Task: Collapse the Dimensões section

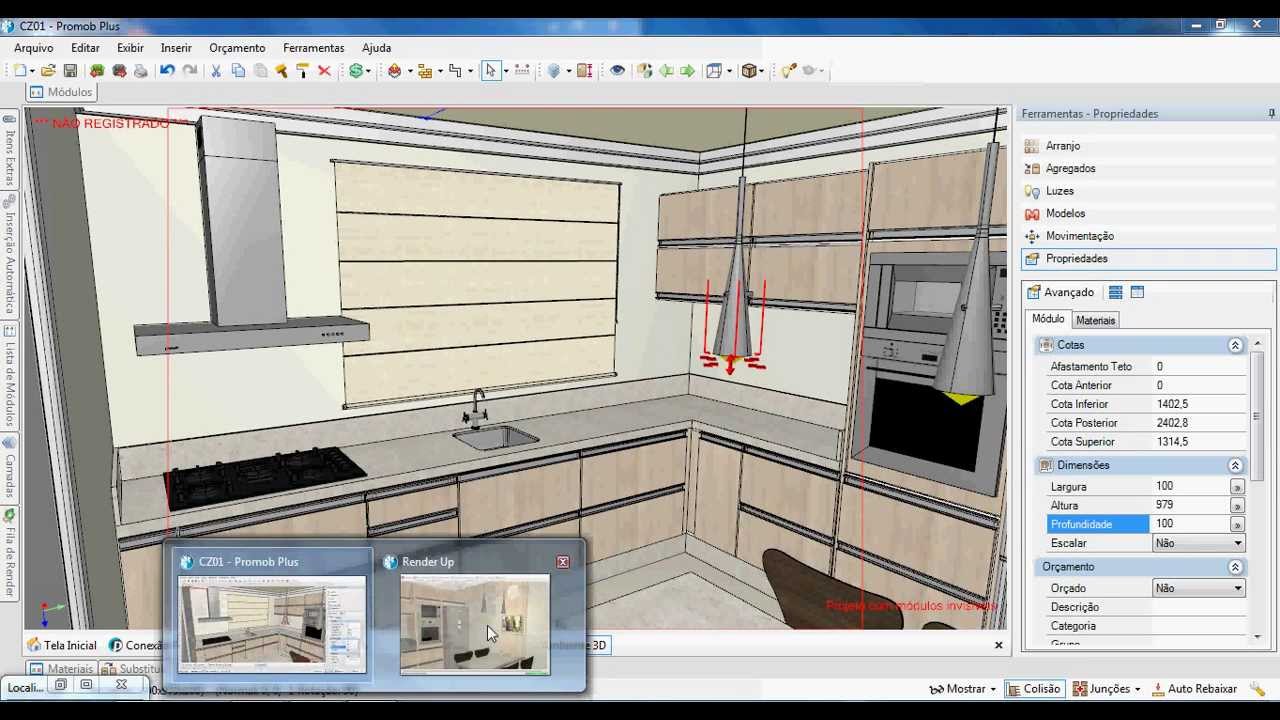Action: pos(1235,465)
